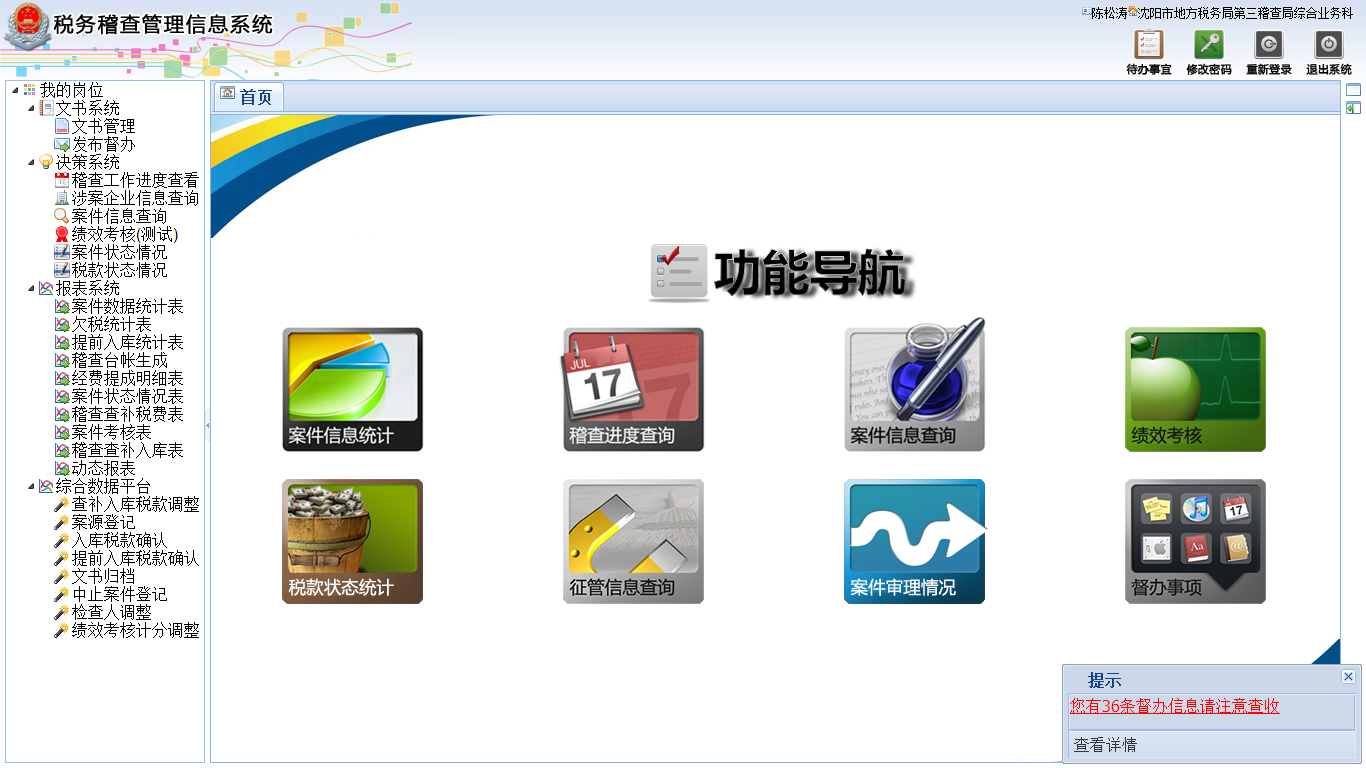This screenshot has width=1366, height=768.
Task: Collapse the 决策系统 tree node
Action: coord(30,163)
